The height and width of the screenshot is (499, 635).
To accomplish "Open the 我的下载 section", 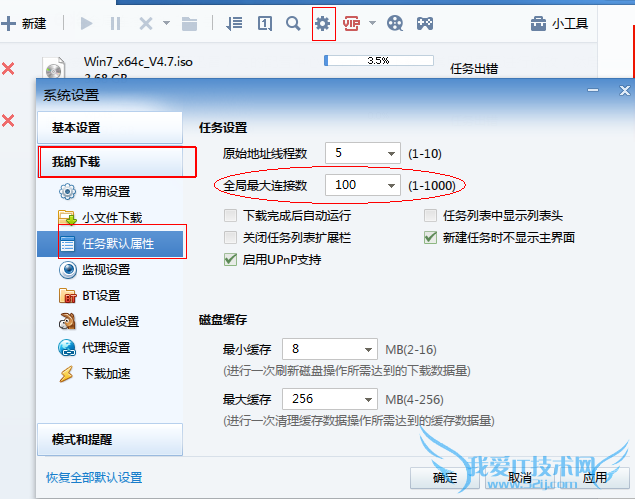I will pos(110,162).
